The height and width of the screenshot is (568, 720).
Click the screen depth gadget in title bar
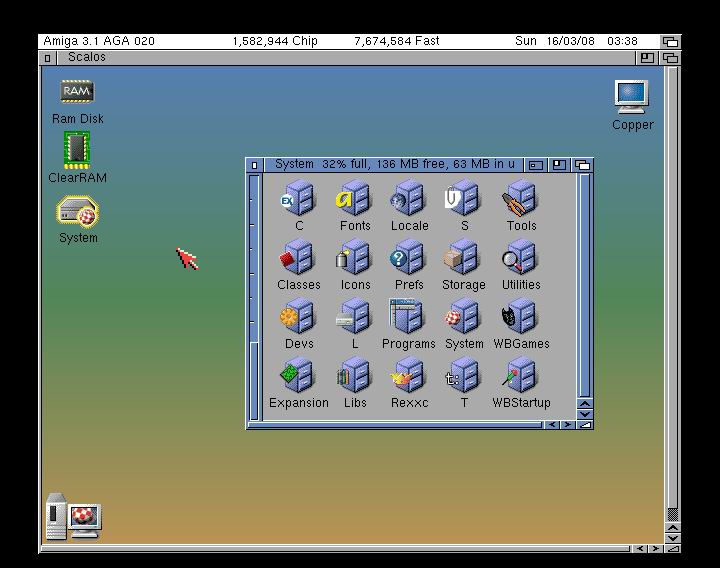[x=670, y=42]
